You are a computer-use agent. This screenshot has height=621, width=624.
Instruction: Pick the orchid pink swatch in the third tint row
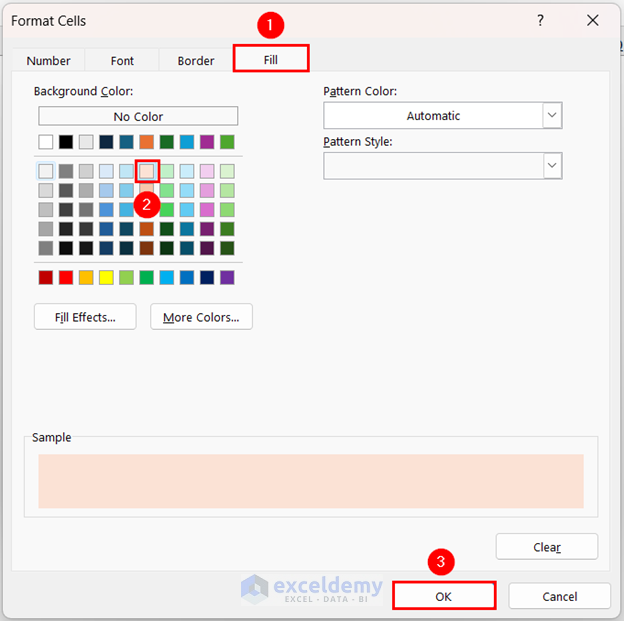click(207, 209)
